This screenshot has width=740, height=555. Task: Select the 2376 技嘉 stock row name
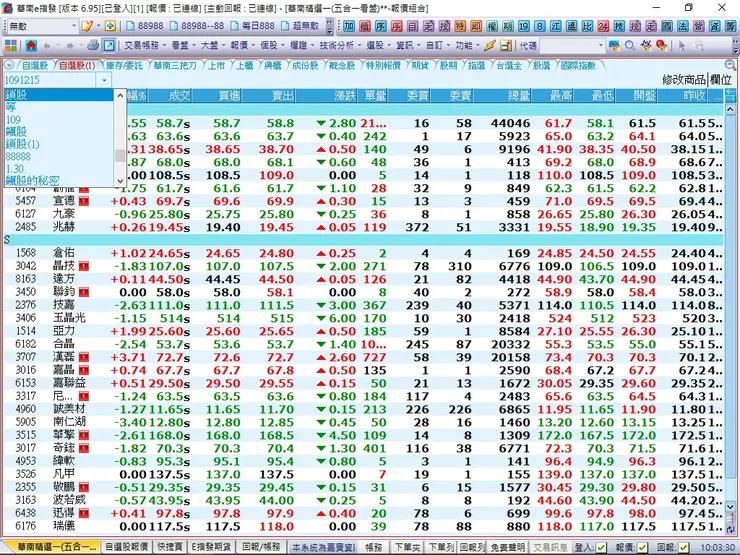pyautogui.click(x=64, y=305)
